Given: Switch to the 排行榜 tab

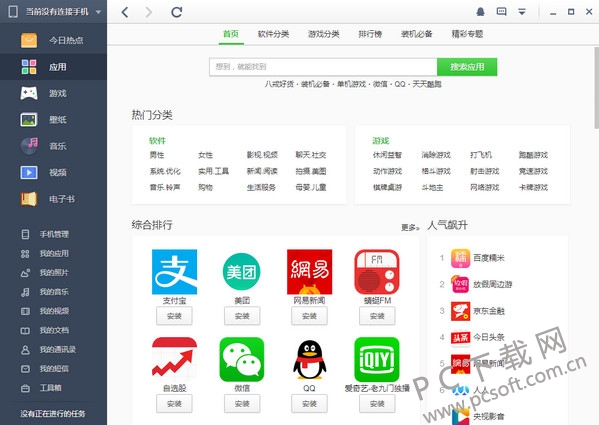Looking at the screenshot, I should (x=370, y=34).
